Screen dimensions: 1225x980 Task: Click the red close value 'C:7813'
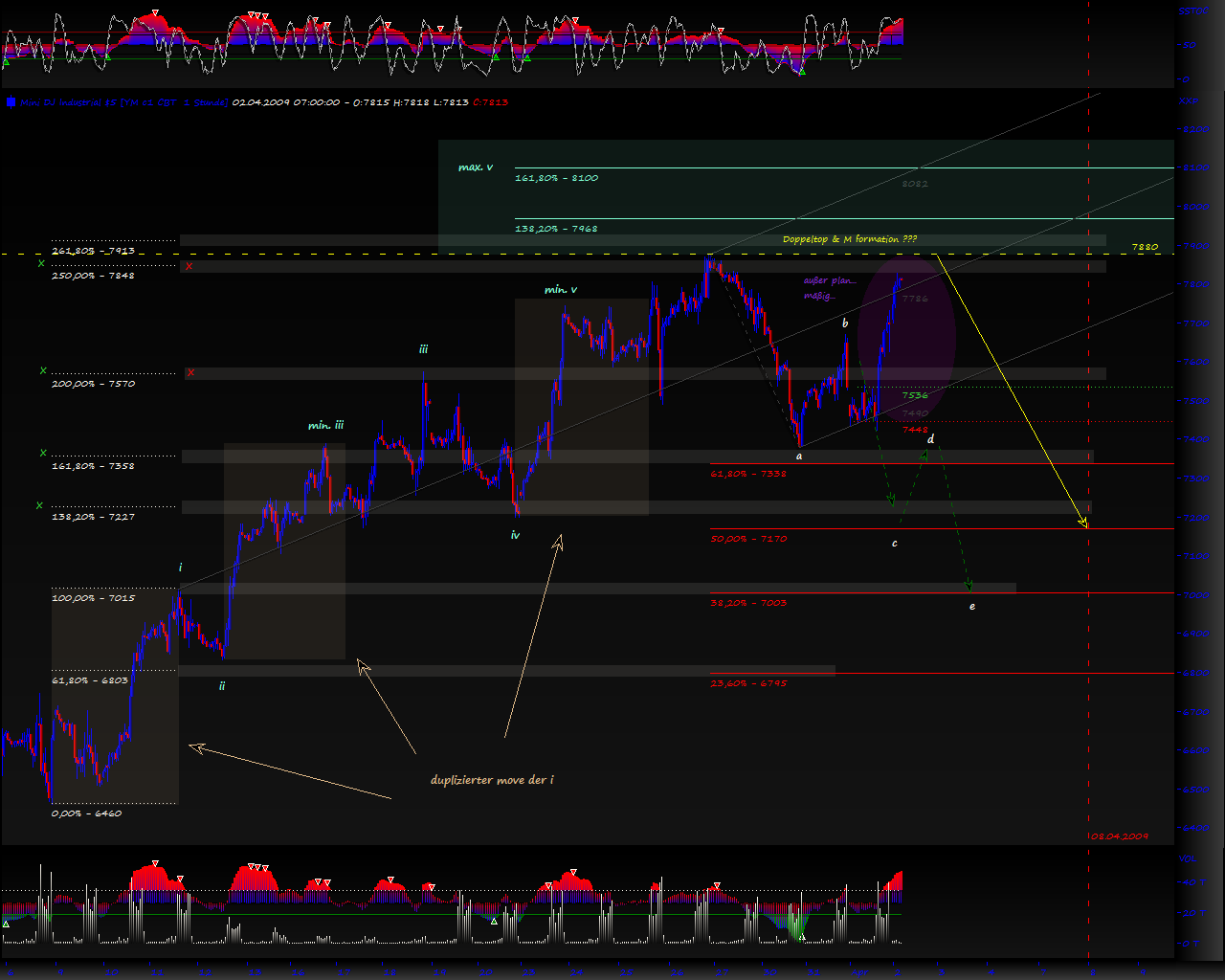point(490,102)
